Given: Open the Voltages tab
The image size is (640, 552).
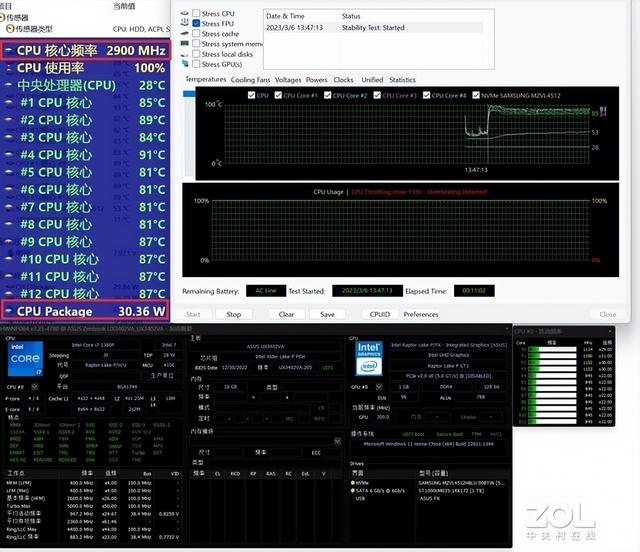Looking at the screenshot, I should click(288, 80).
